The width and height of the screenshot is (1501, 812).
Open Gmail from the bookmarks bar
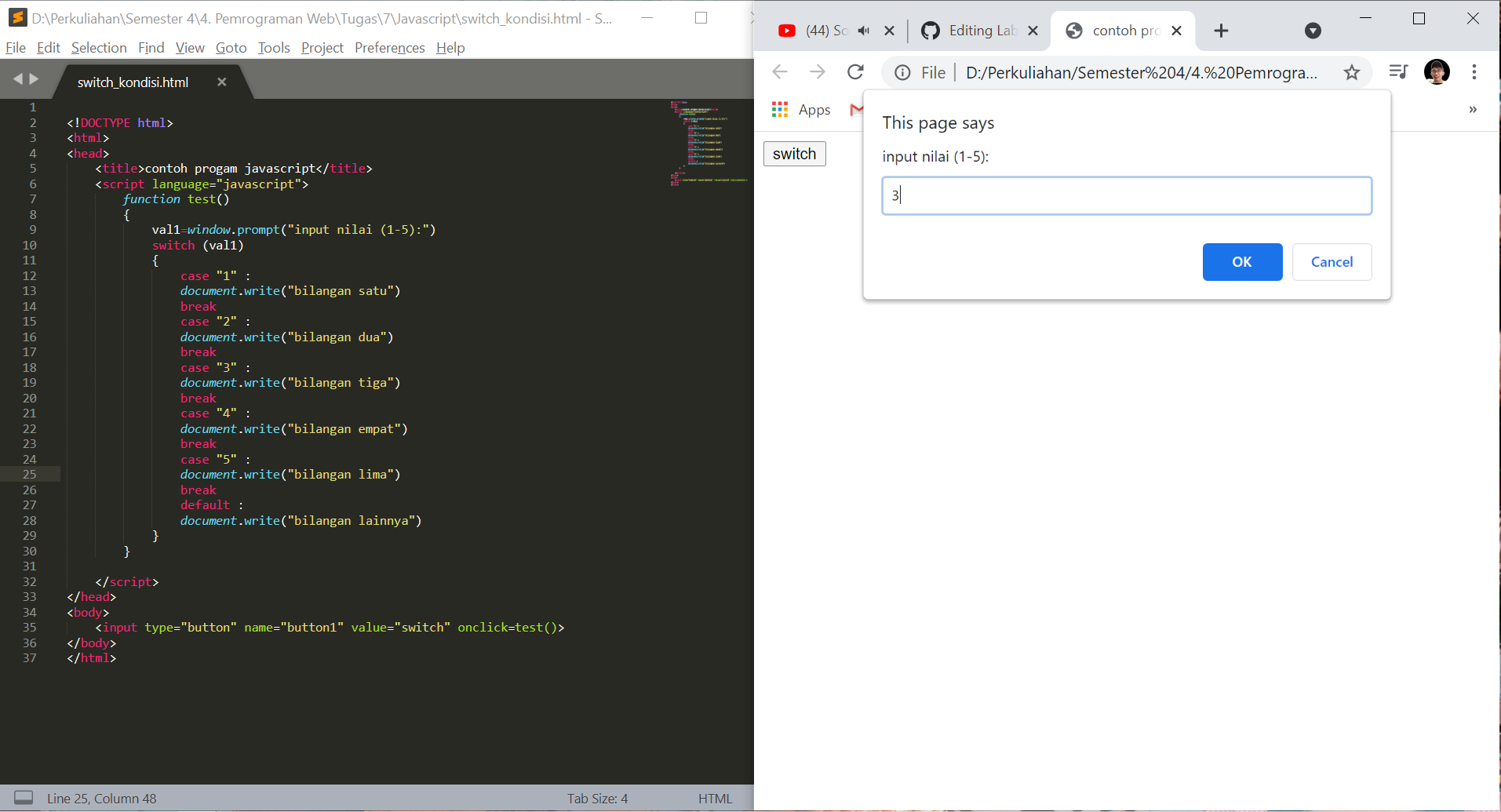point(857,110)
